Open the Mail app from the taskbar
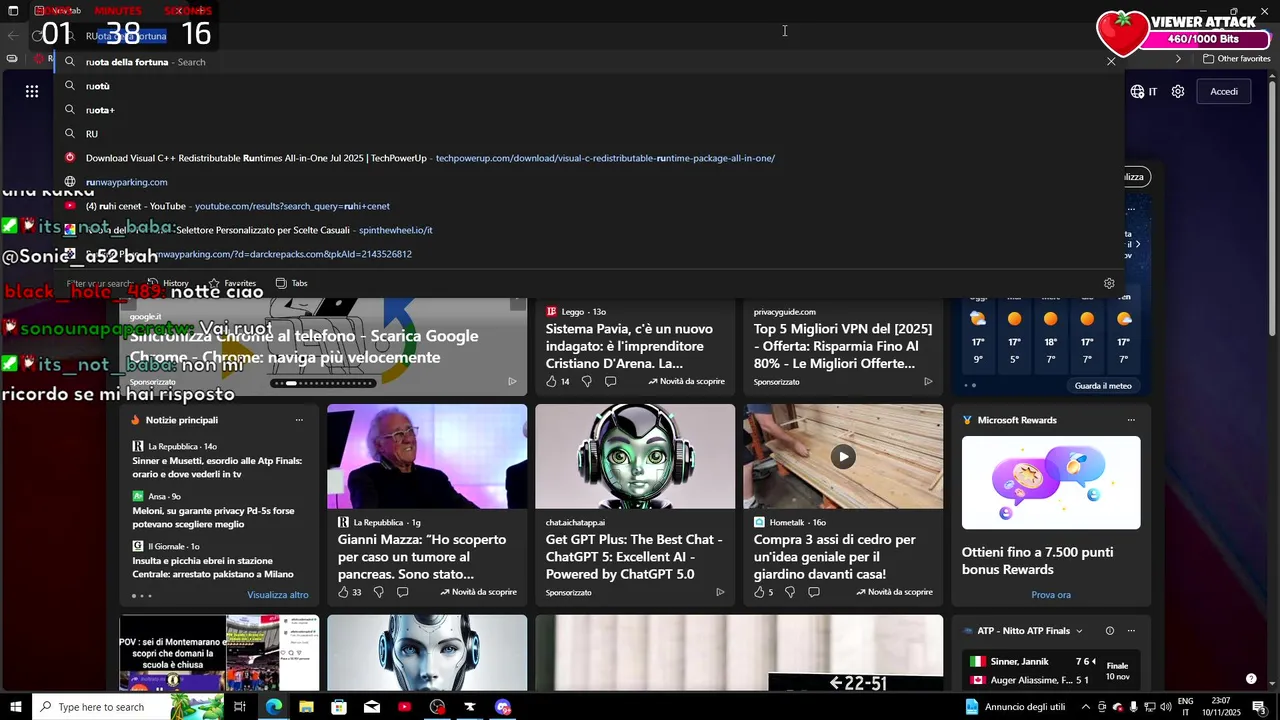The width and height of the screenshot is (1280, 720). (372, 707)
